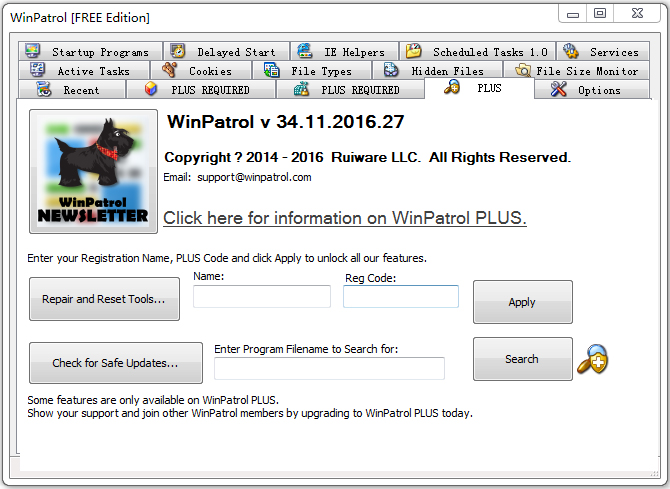Image resolution: width=670 pixels, height=489 pixels.
Task: Click the Ruiware LLC copyright line
Action: tap(367, 157)
